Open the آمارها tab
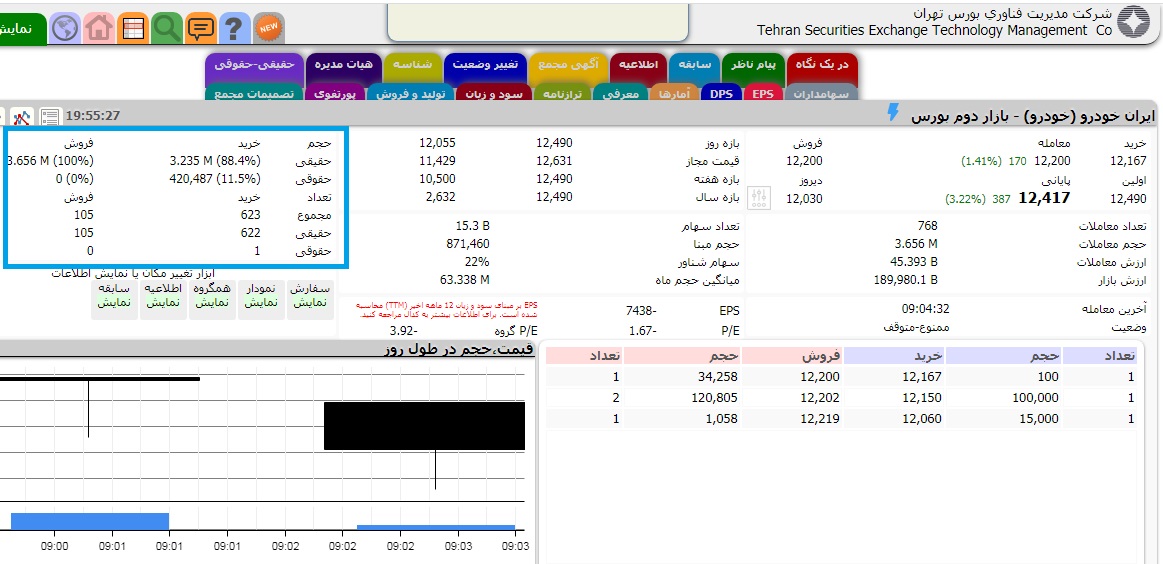 coord(675,94)
